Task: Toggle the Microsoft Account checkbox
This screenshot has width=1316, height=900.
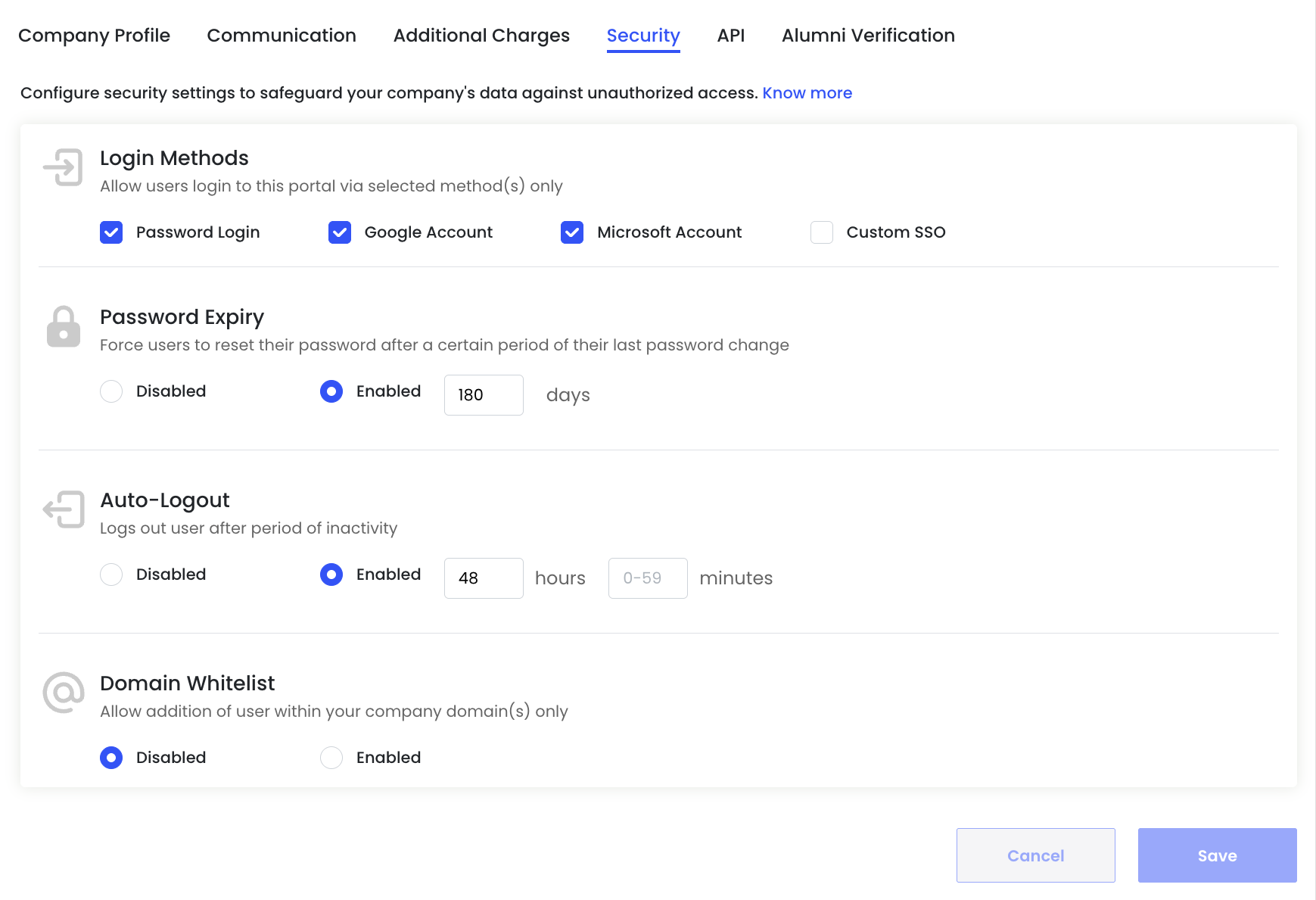Action: (x=572, y=232)
